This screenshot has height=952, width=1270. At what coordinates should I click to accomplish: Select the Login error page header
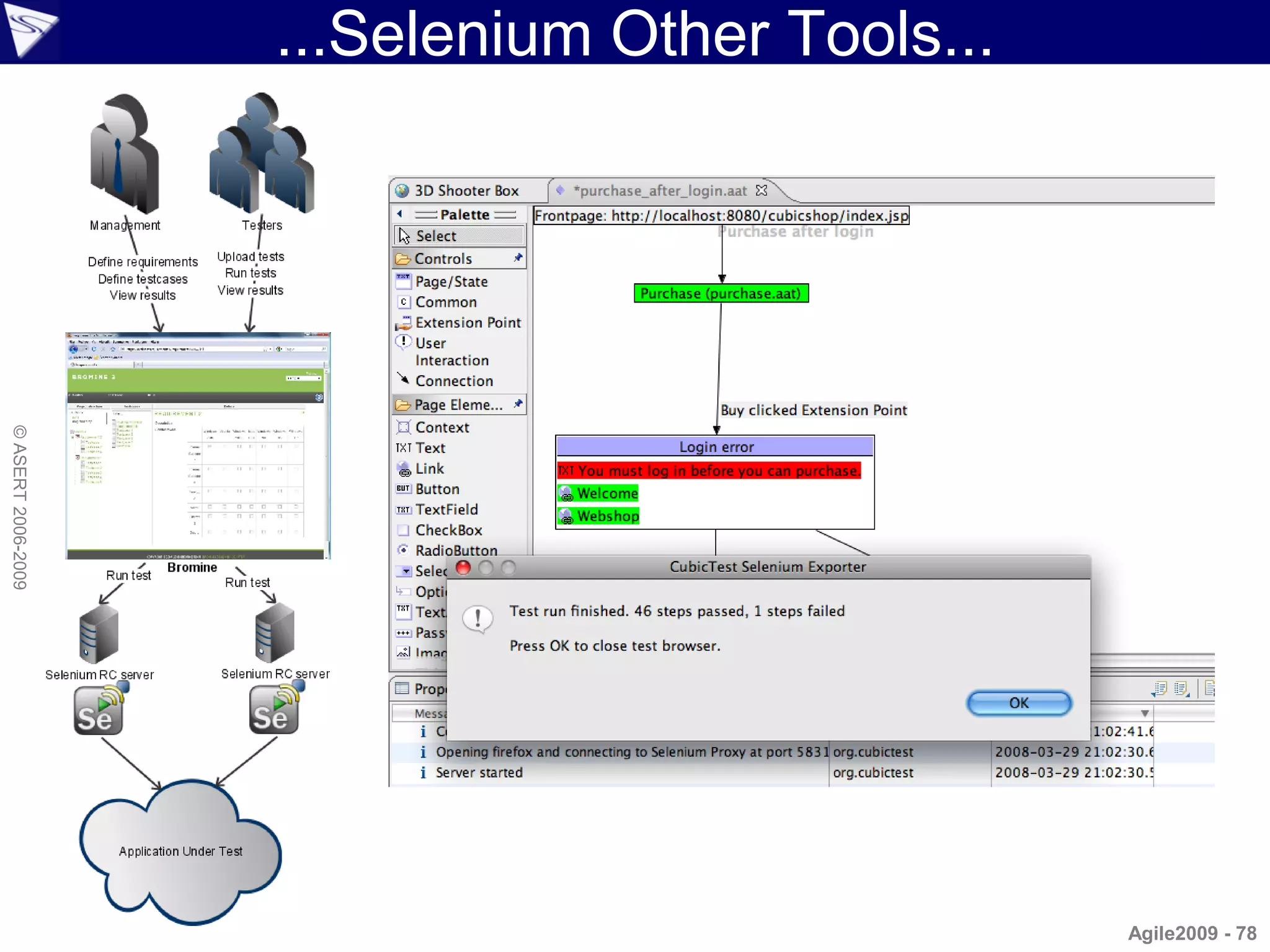click(x=715, y=447)
